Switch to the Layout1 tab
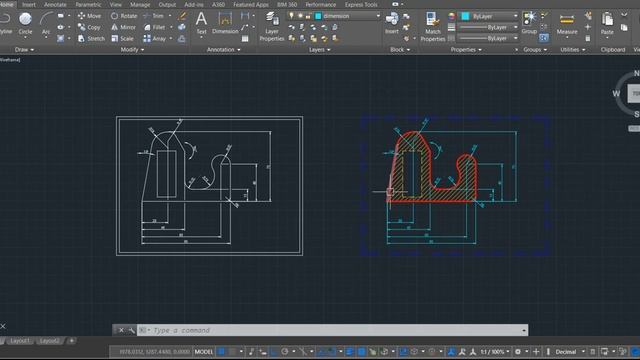The width and height of the screenshot is (640, 360). [x=20, y=340]
